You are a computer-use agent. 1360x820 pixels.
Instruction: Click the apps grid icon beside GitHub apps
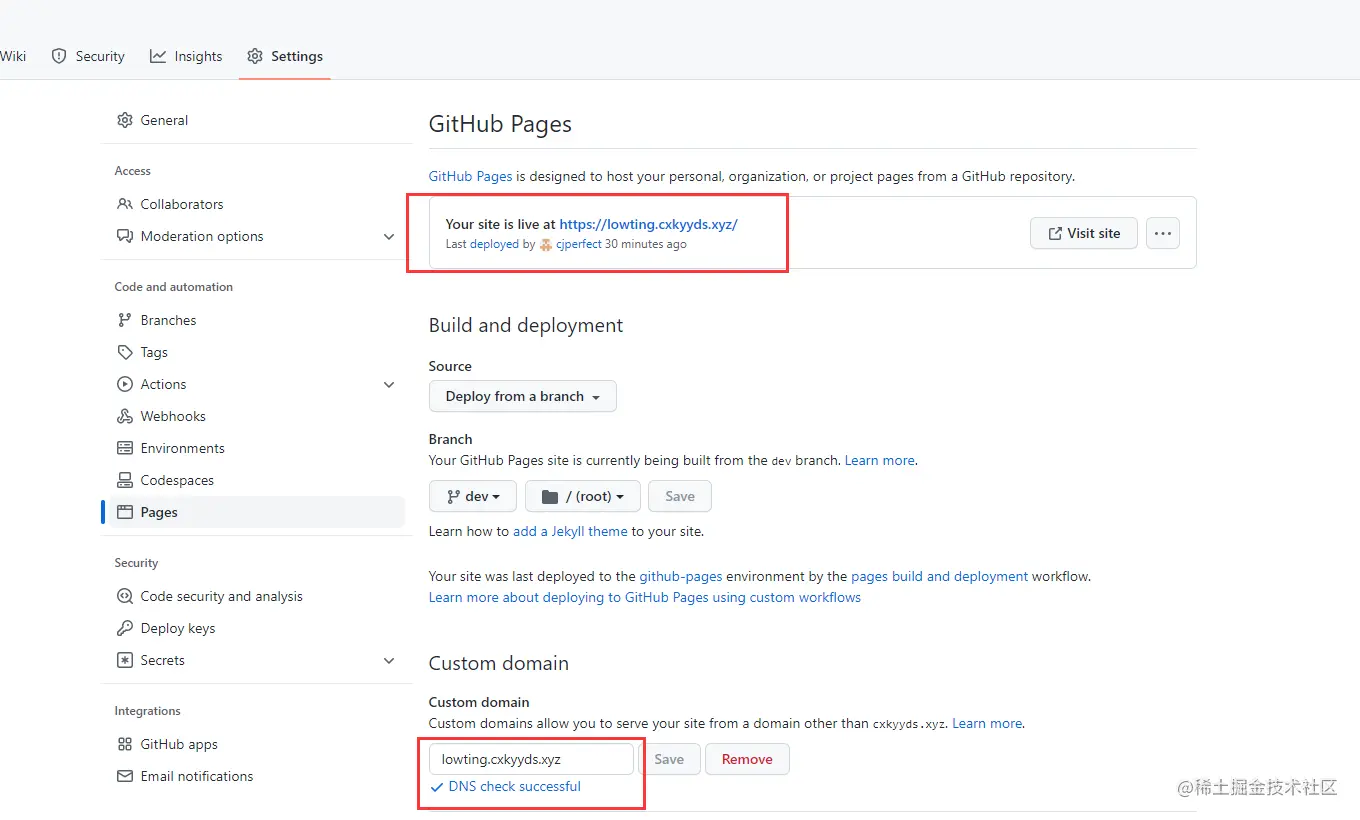click(x=125, y=744)
